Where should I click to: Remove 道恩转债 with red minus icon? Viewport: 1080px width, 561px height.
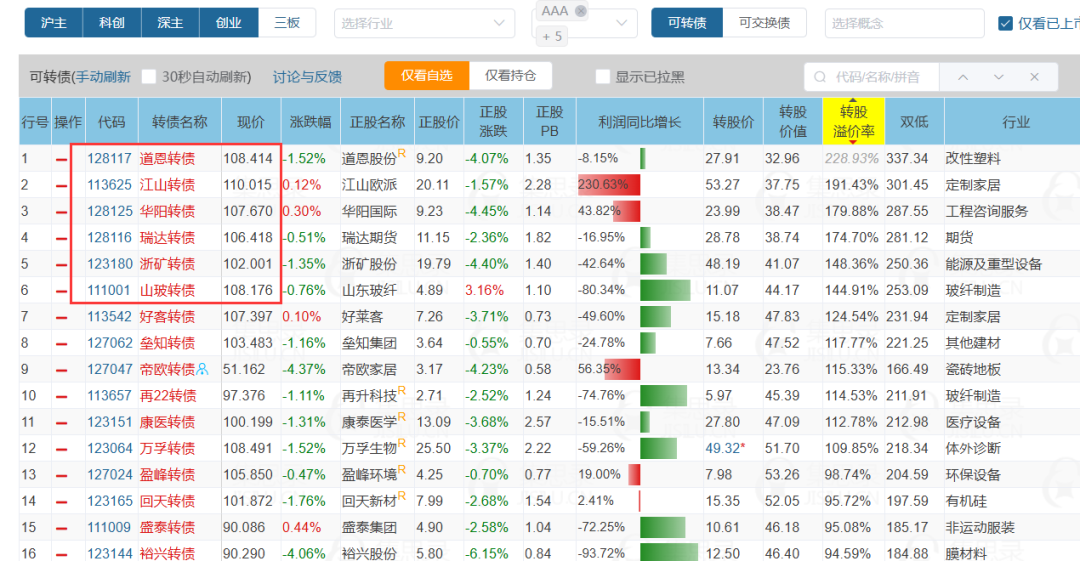[62, 159]
